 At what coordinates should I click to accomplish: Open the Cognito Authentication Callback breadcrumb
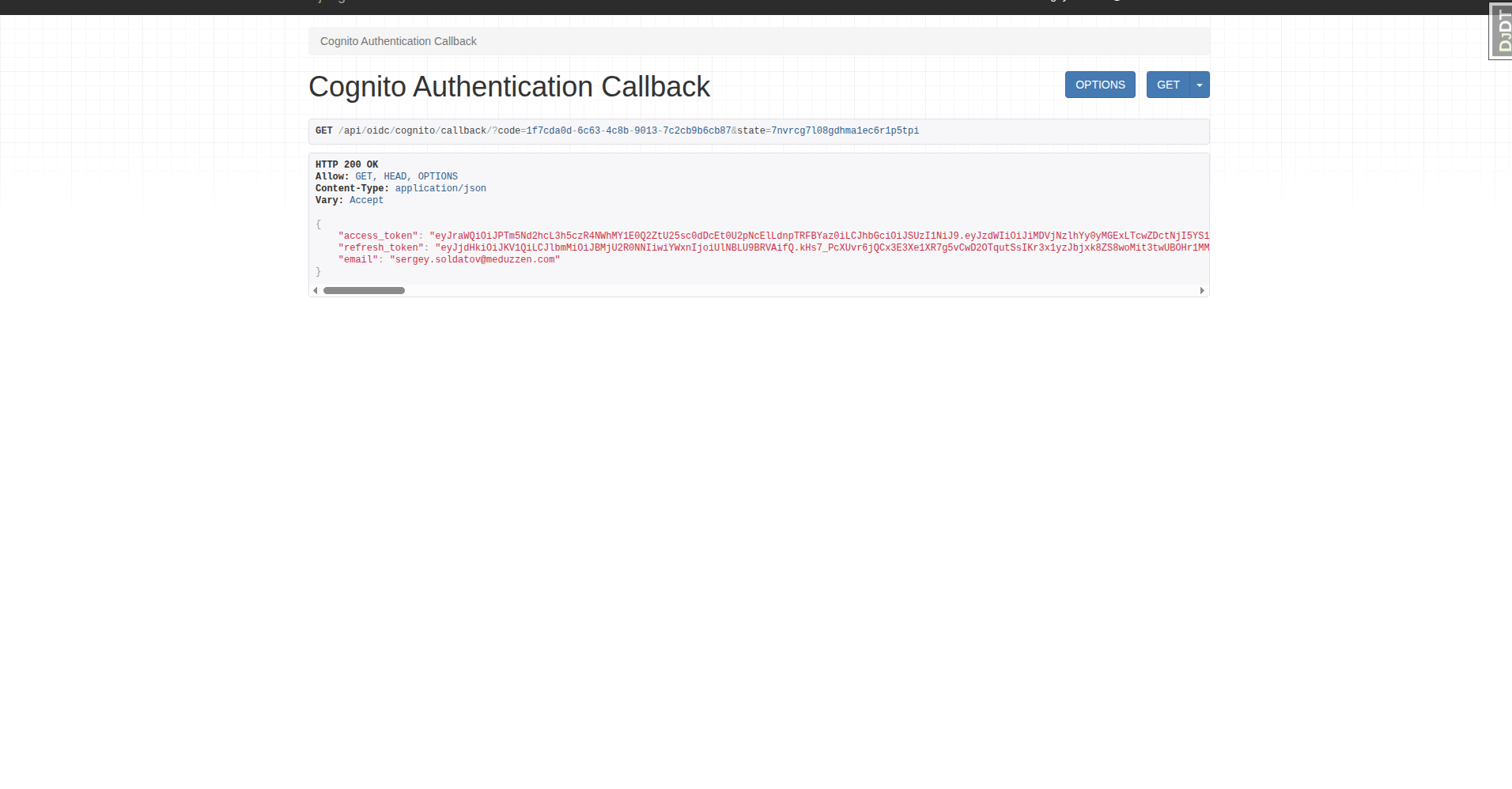[x=399, y=41]
